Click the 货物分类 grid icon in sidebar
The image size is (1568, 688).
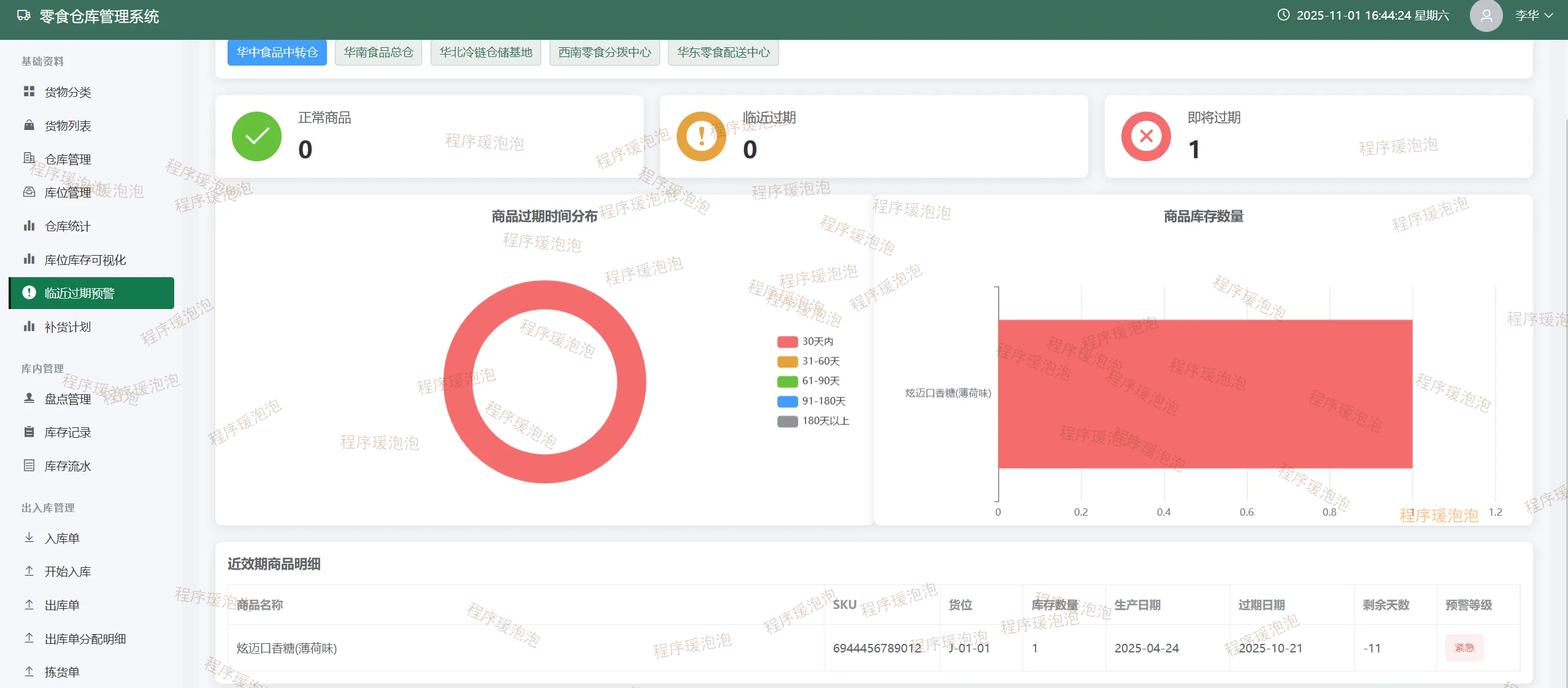(x=29, y=91)
